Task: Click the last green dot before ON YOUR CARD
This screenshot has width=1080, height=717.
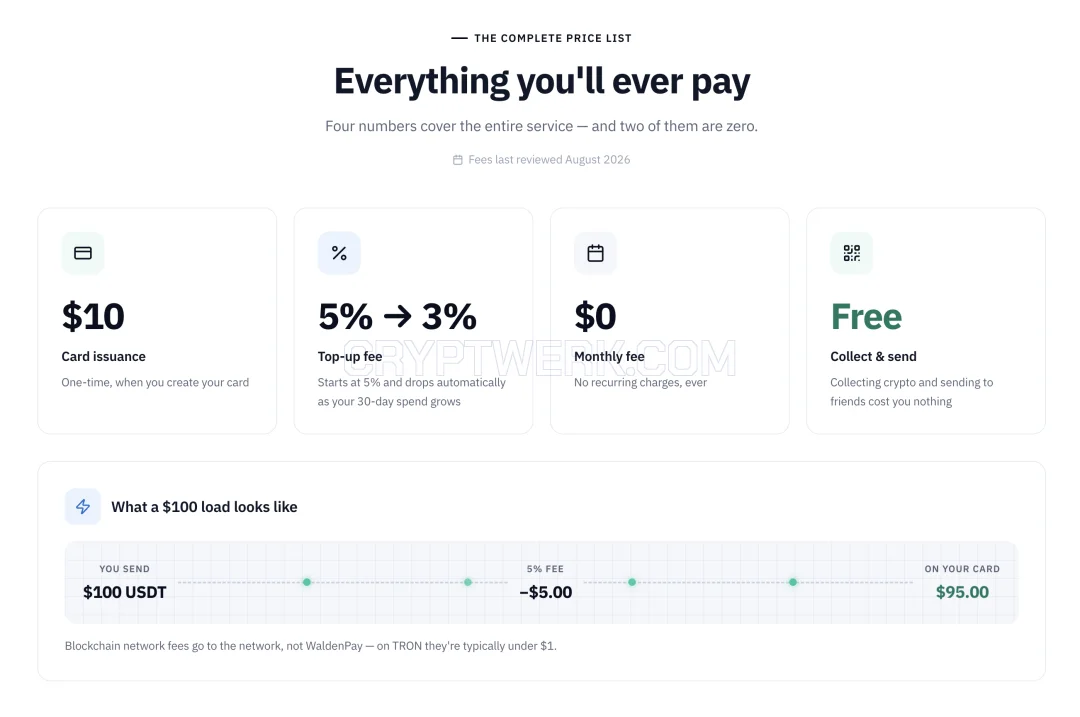Action: coord(793,583)
